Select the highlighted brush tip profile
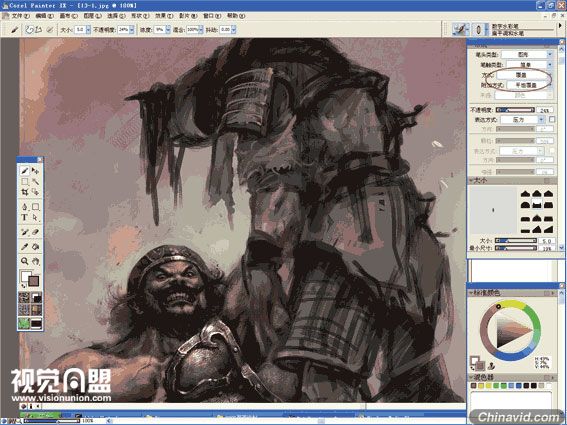Viewport: 567px width, 425px height. (537, 205)
